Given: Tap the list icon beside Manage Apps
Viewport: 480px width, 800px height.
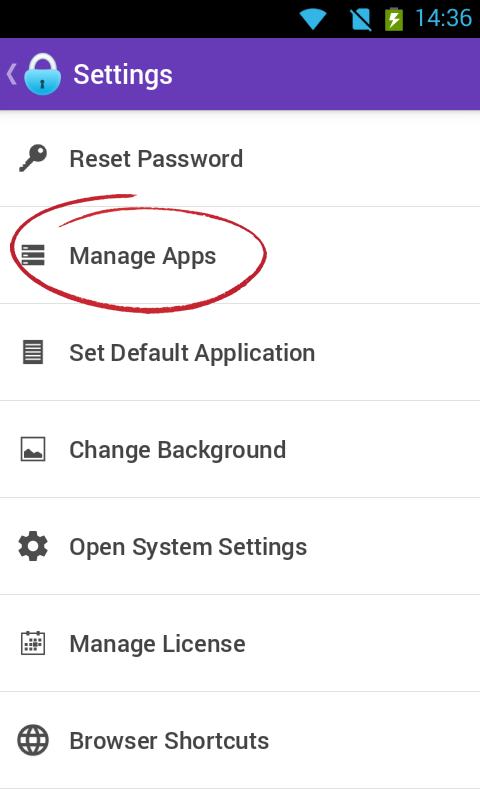Looking at the screenshot, I should tap(33, 255).
